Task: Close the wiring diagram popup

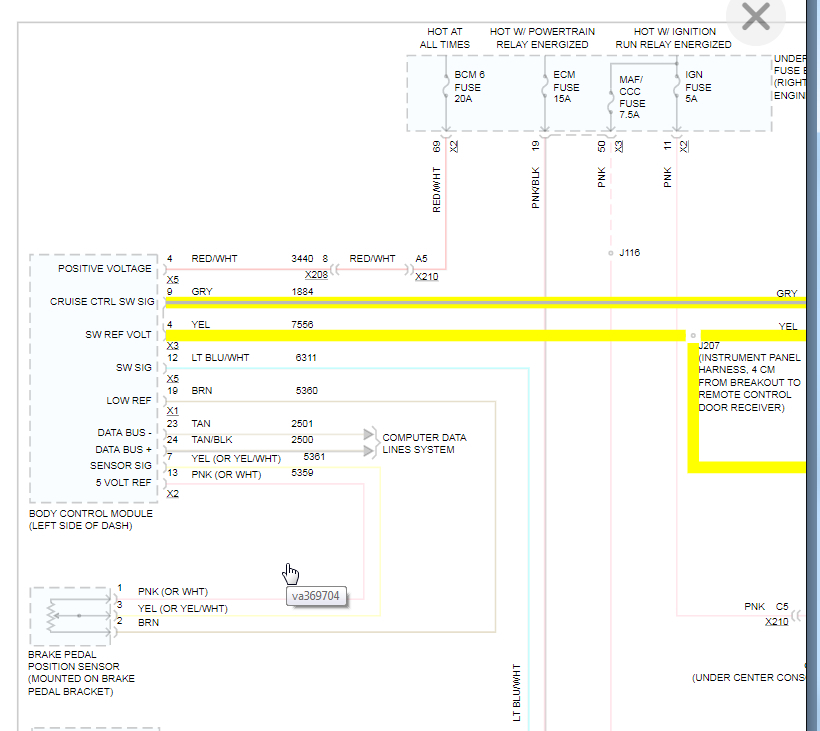Action: point(756,17)
